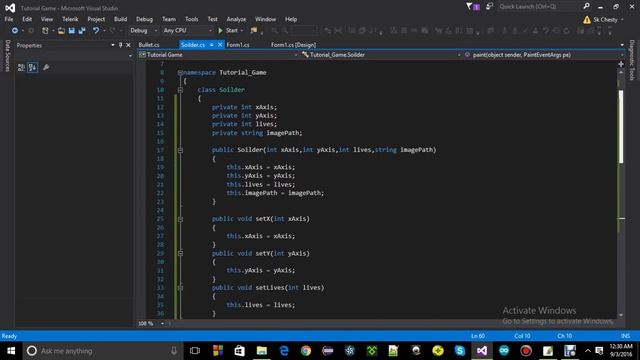This screenshot has height=360, width=640.
Task: Click the Cortana microphone icon
Action: click(x=174, y=351)
